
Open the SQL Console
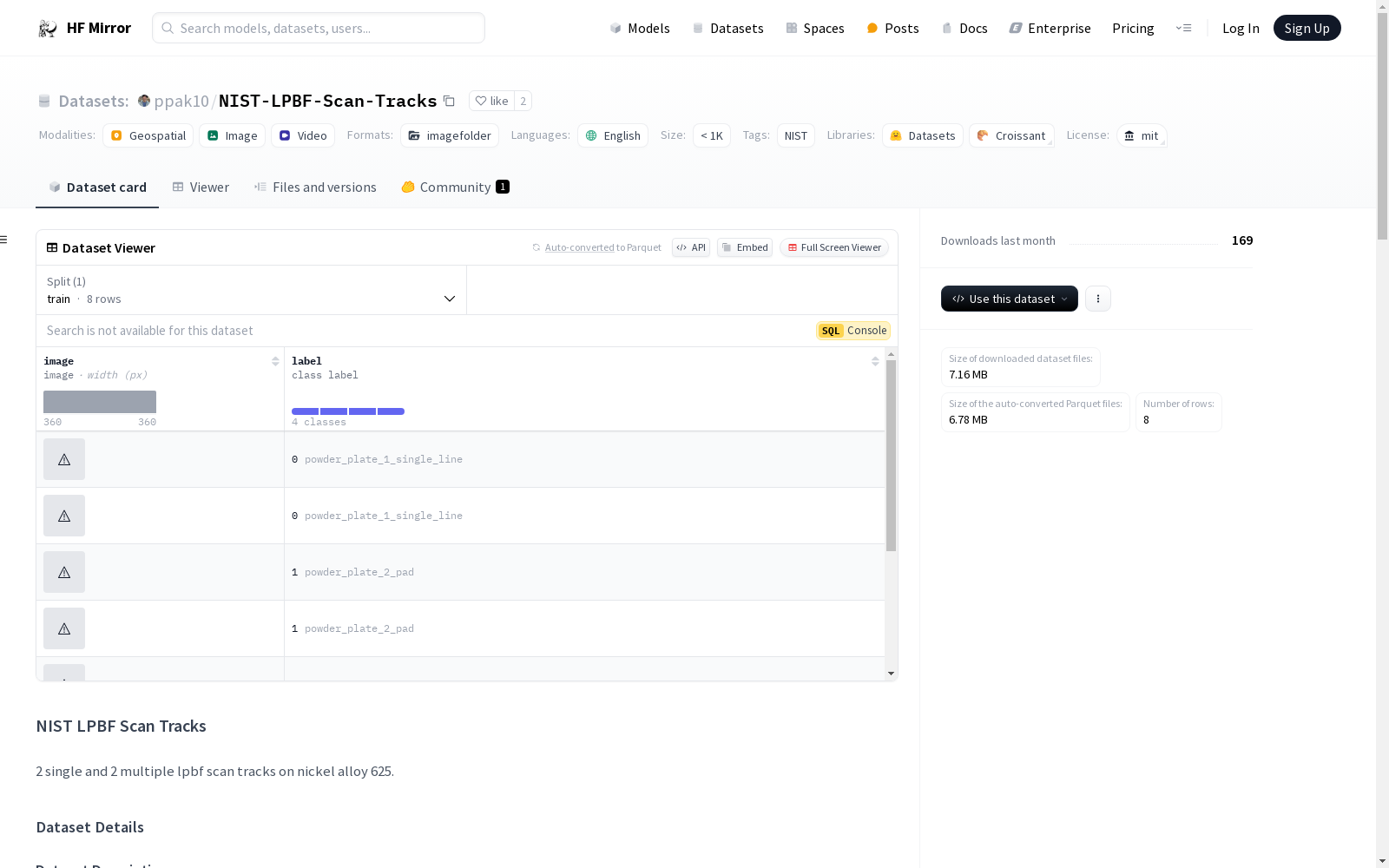coord(853,331)
